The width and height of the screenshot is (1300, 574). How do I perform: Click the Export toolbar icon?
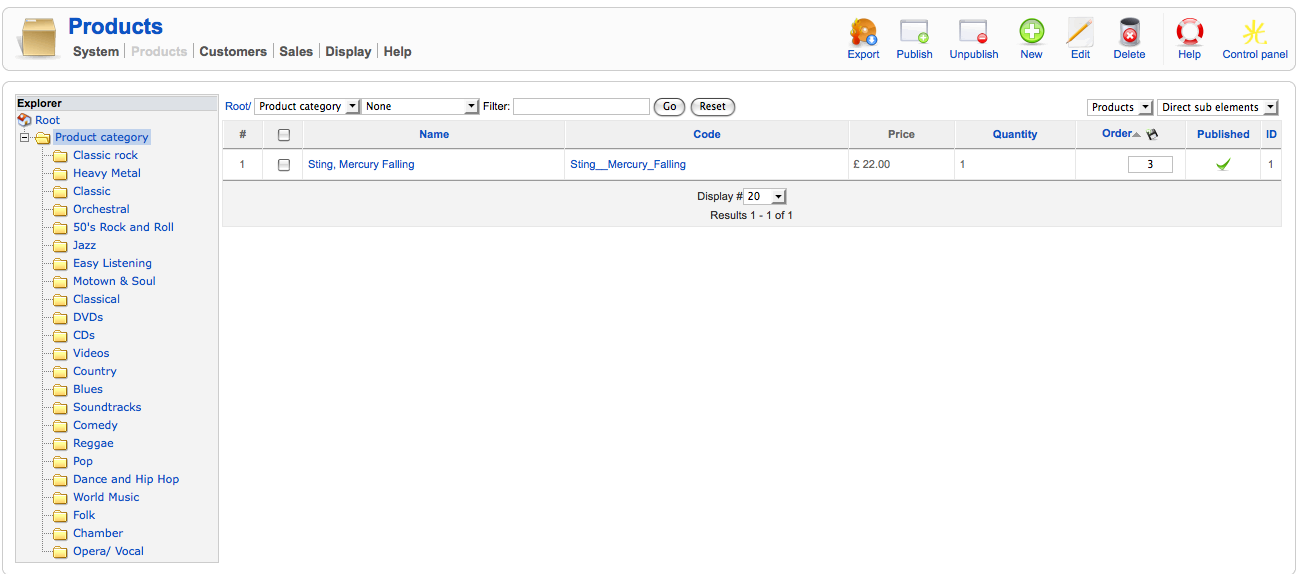pos(863,32)
